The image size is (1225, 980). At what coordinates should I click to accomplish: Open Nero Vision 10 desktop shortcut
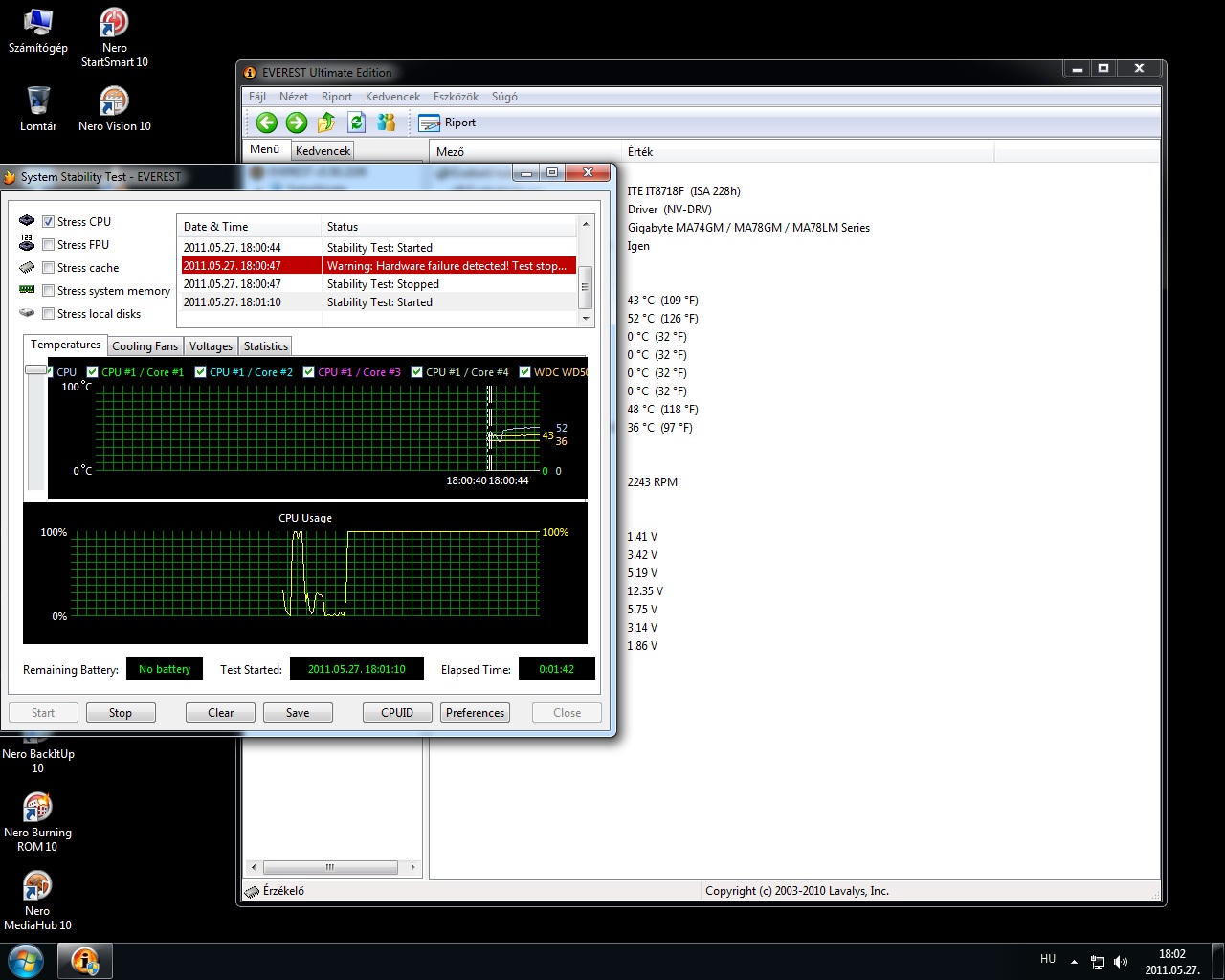click(x=115, y=108)
